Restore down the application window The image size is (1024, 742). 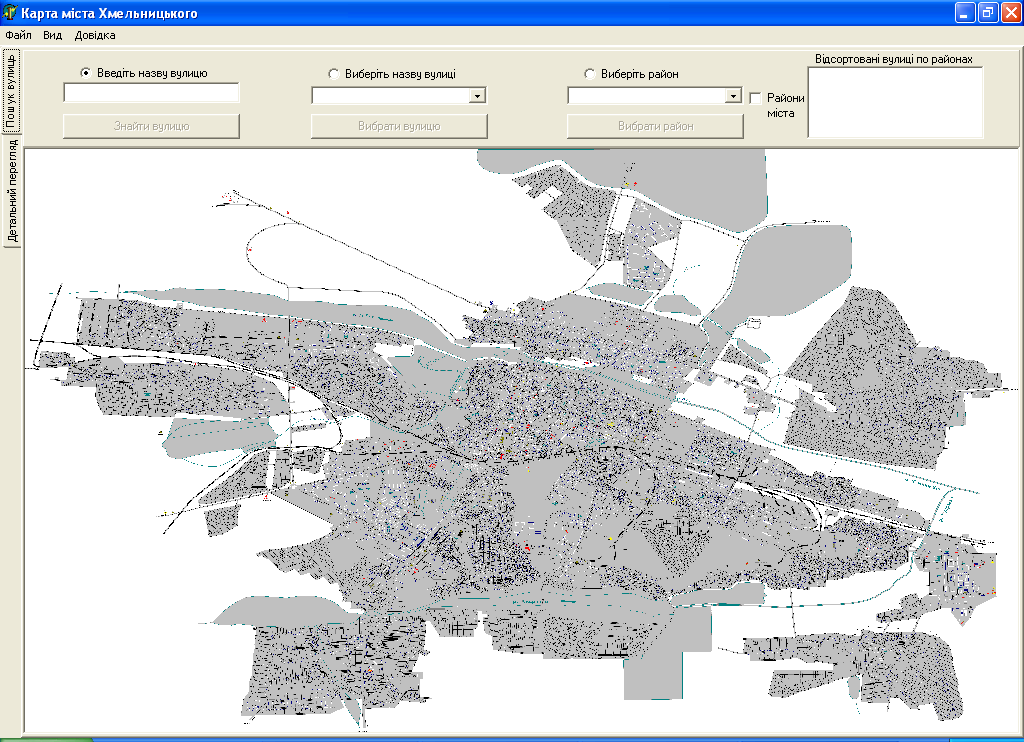pyautogui.click(x=988, y=13)
